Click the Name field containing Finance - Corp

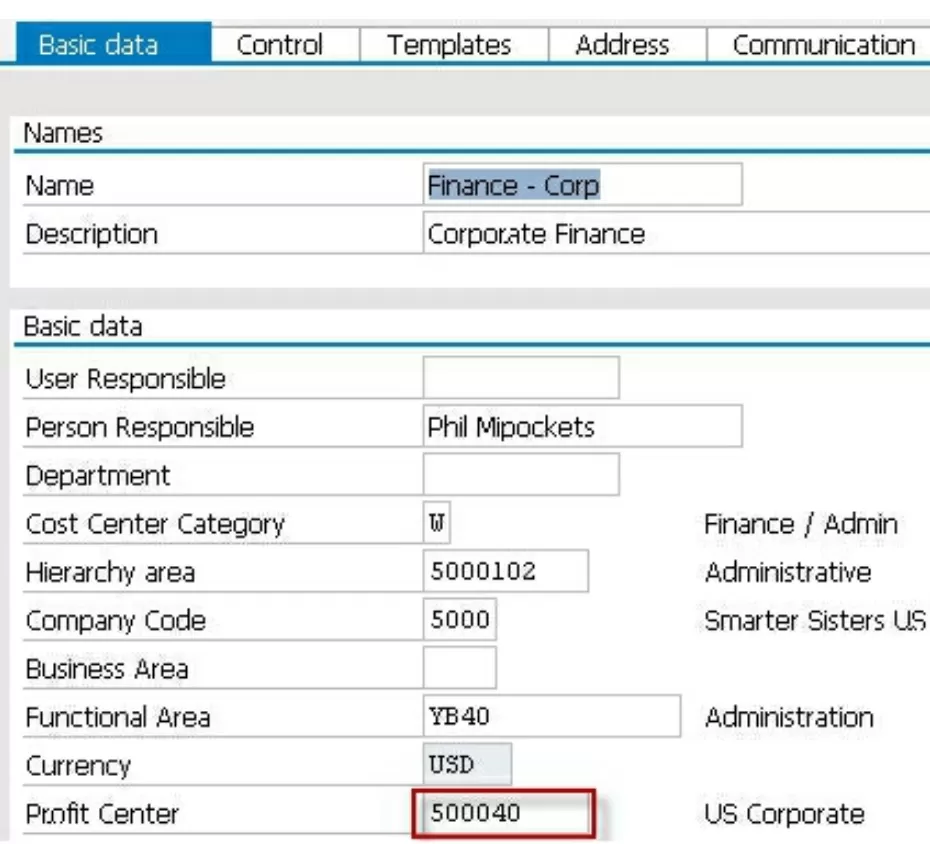[x=582, y=186]
